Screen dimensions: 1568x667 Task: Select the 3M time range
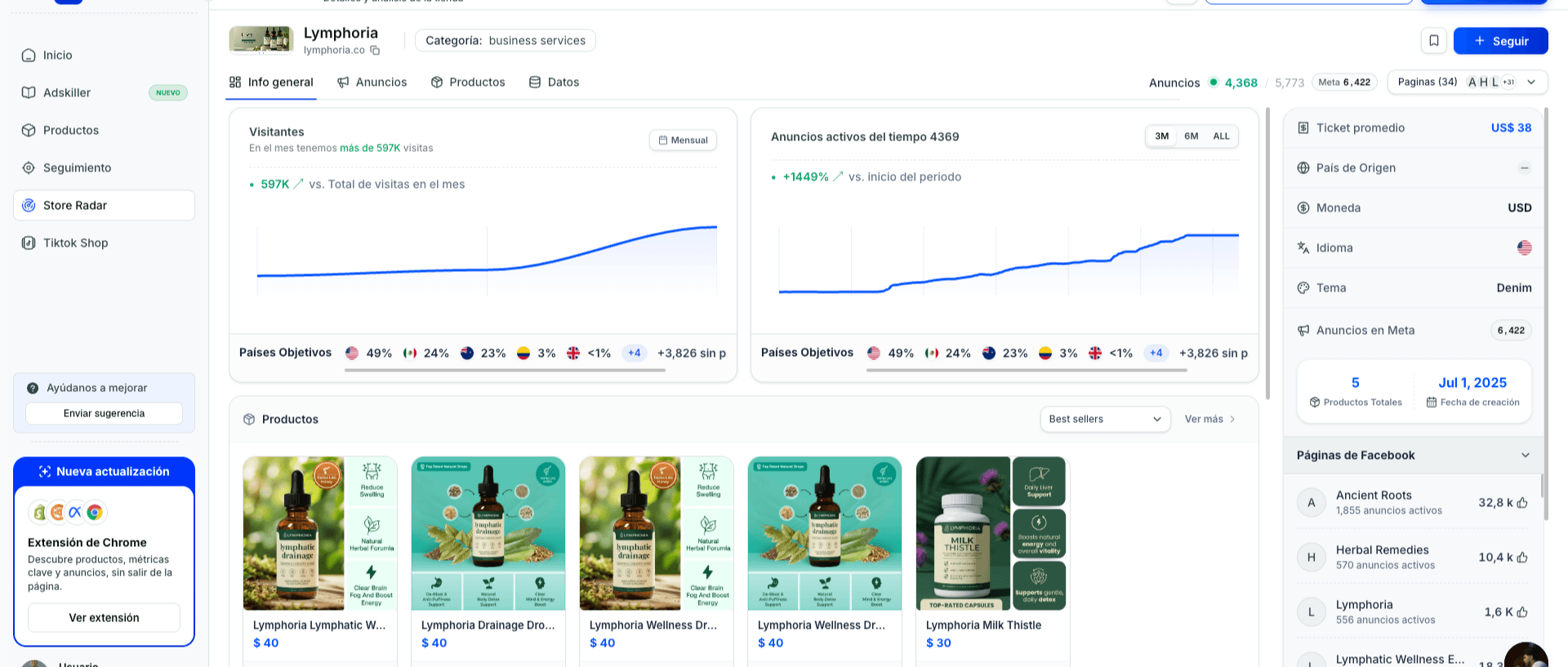point(1162,136)
